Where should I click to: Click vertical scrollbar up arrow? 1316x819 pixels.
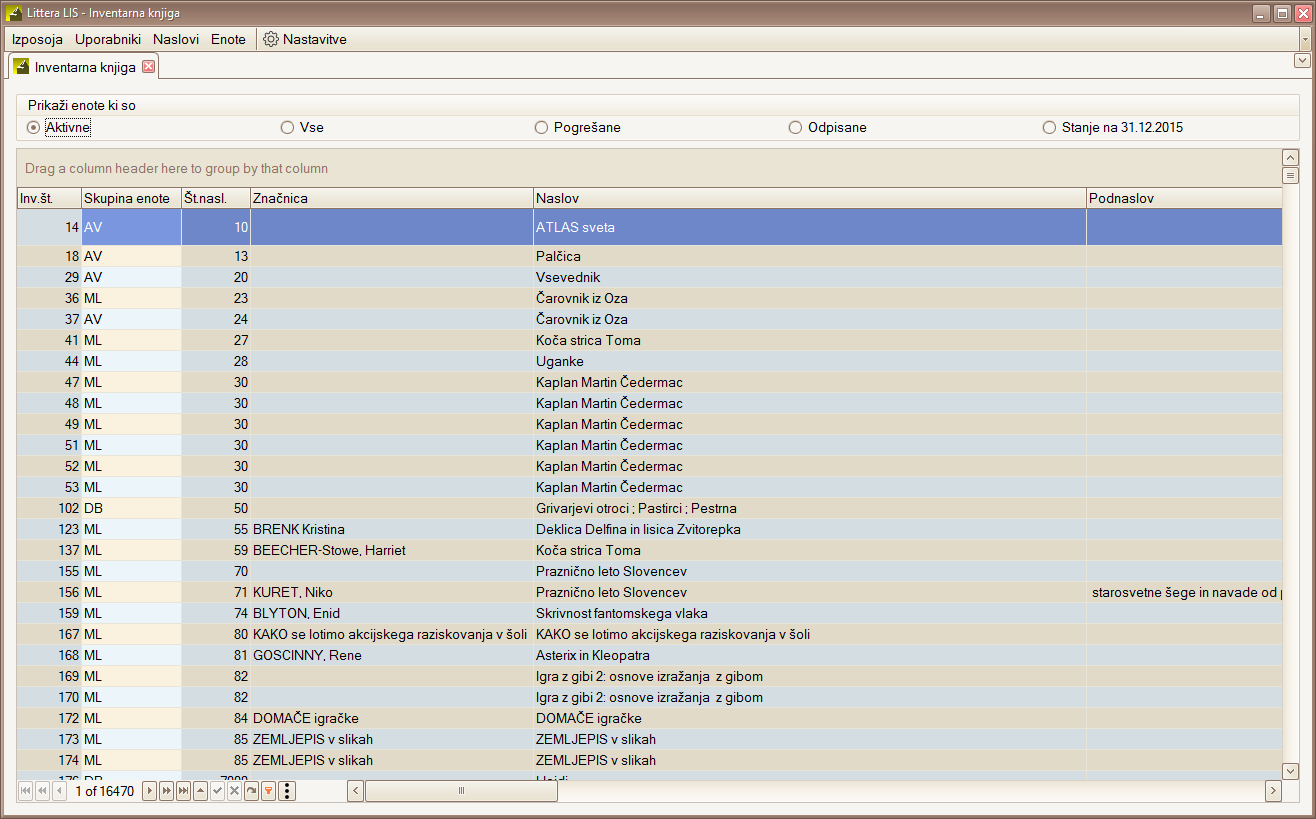[1290, 157]
